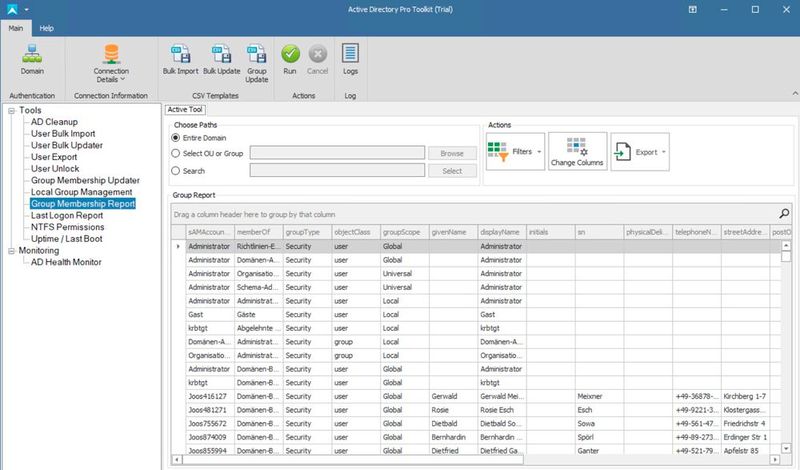Viewport: 800px width, 470px height.
Task: Click the horizontal scrollbar right arrow
Action: click(774, 459)
